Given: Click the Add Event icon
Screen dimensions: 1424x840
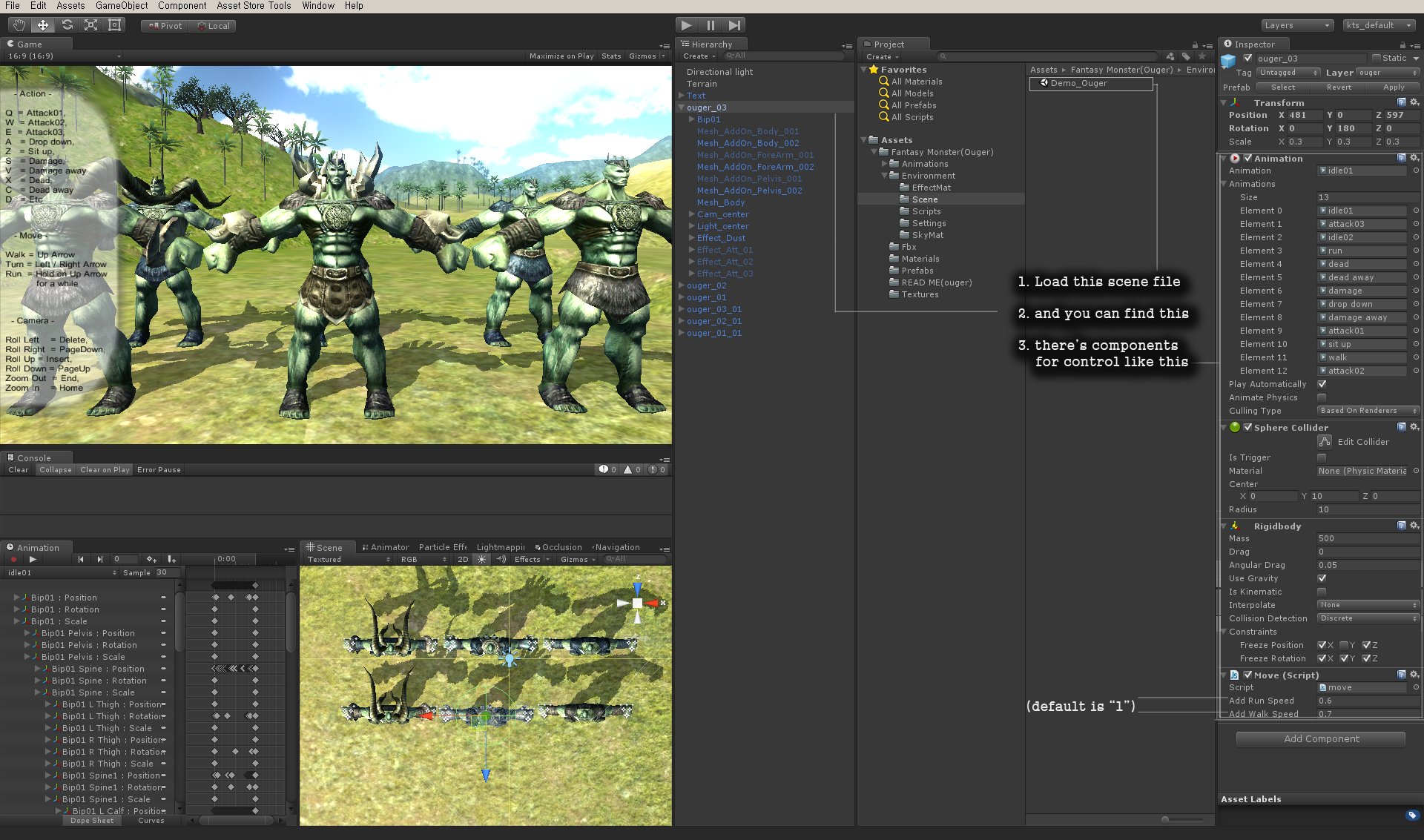Looking at the screenshot, I should click(171, 560).
